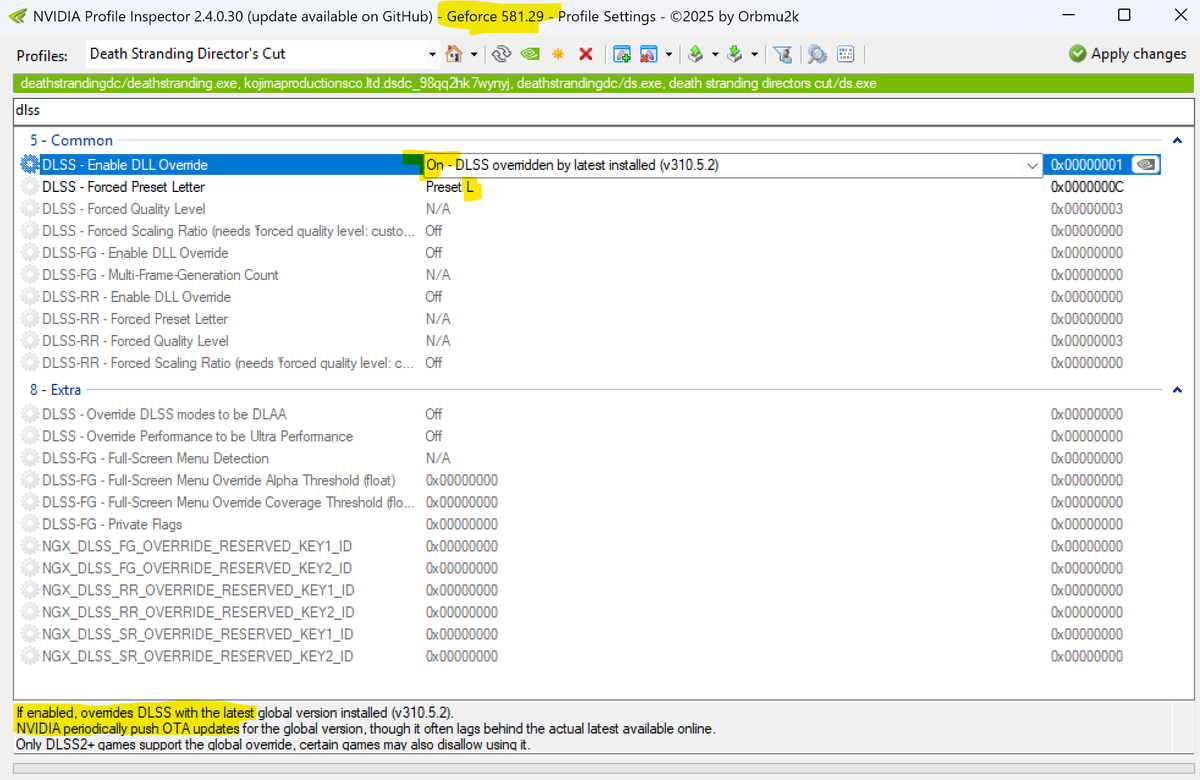This screenshot has width=1200, height=780.
Task: Click the gear icon for Override DLSS modes to be DLAA
Action: pos(29,414)
